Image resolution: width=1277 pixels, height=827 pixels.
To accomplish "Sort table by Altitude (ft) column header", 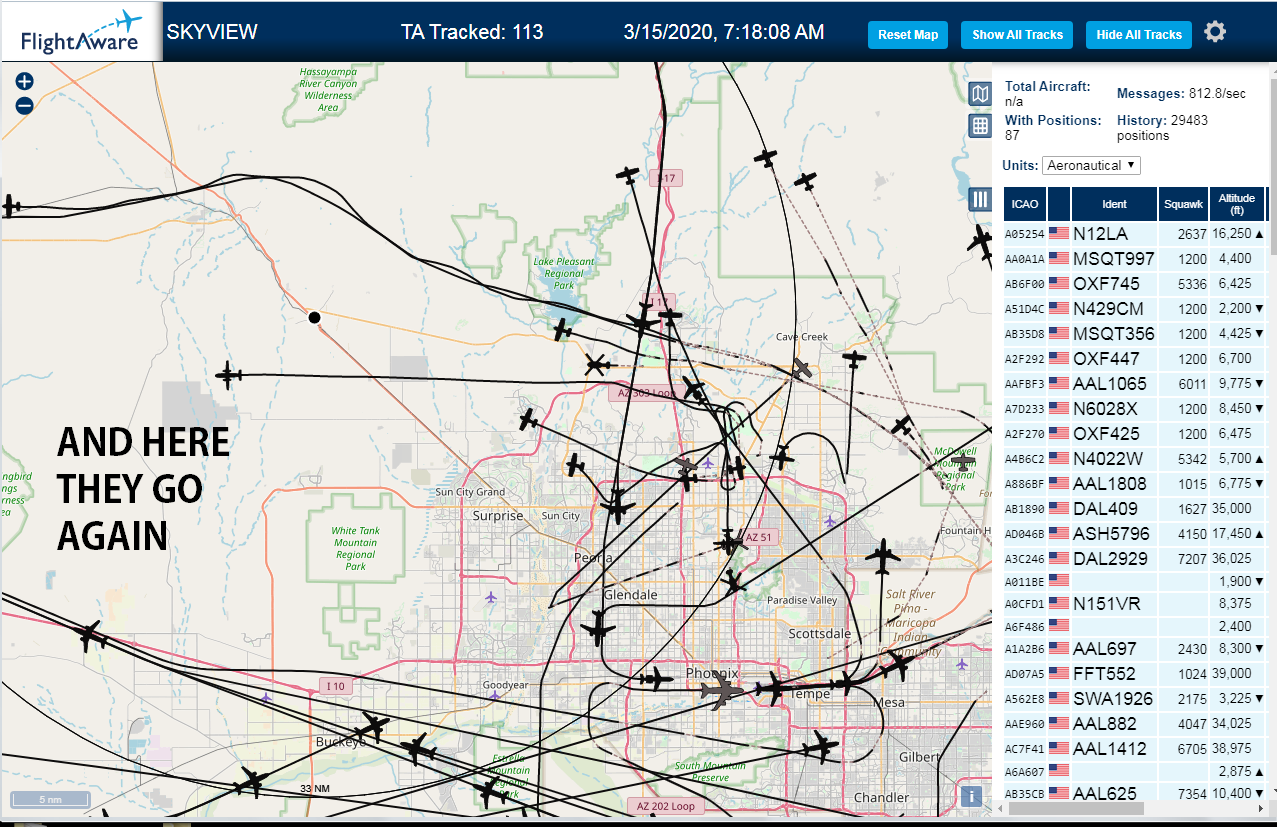I will pos(1237,204).
